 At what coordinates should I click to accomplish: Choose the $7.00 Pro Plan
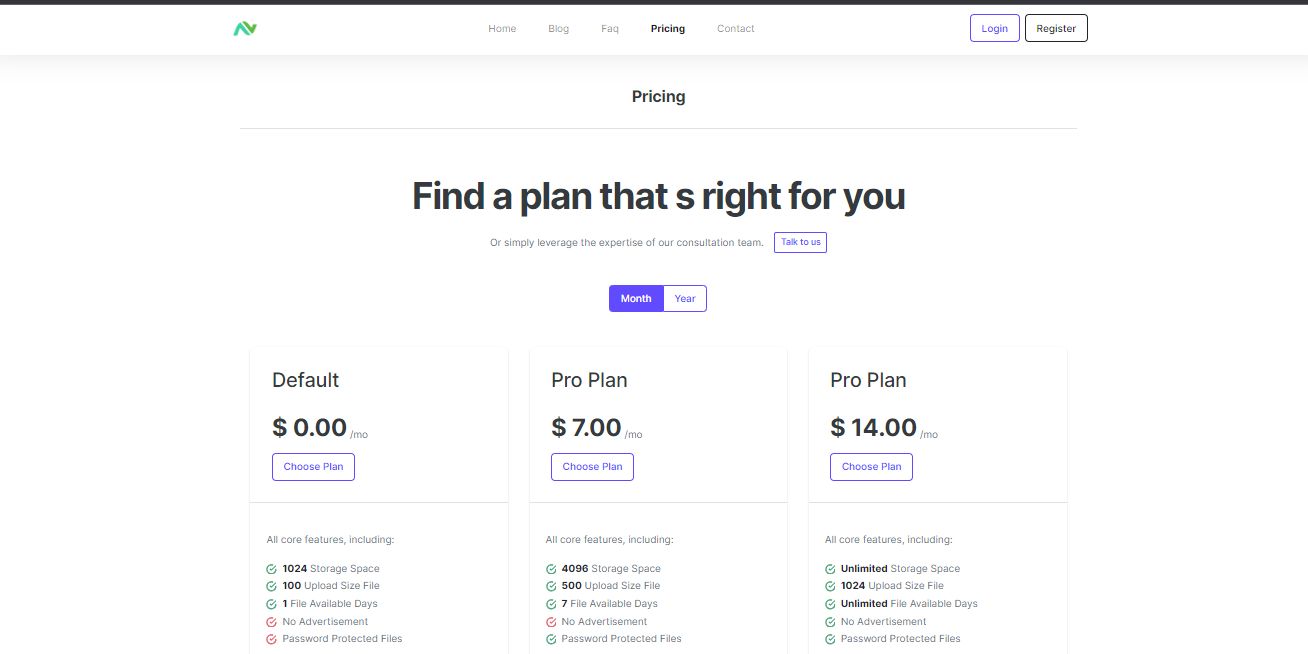(x=592, y=467)
